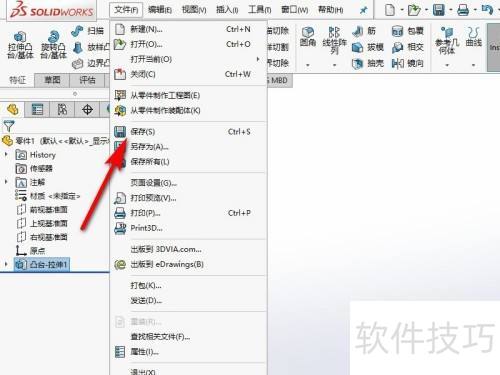500x375 pixels.
Task: Select the 镜向 mirror tool
Action: 407,63
